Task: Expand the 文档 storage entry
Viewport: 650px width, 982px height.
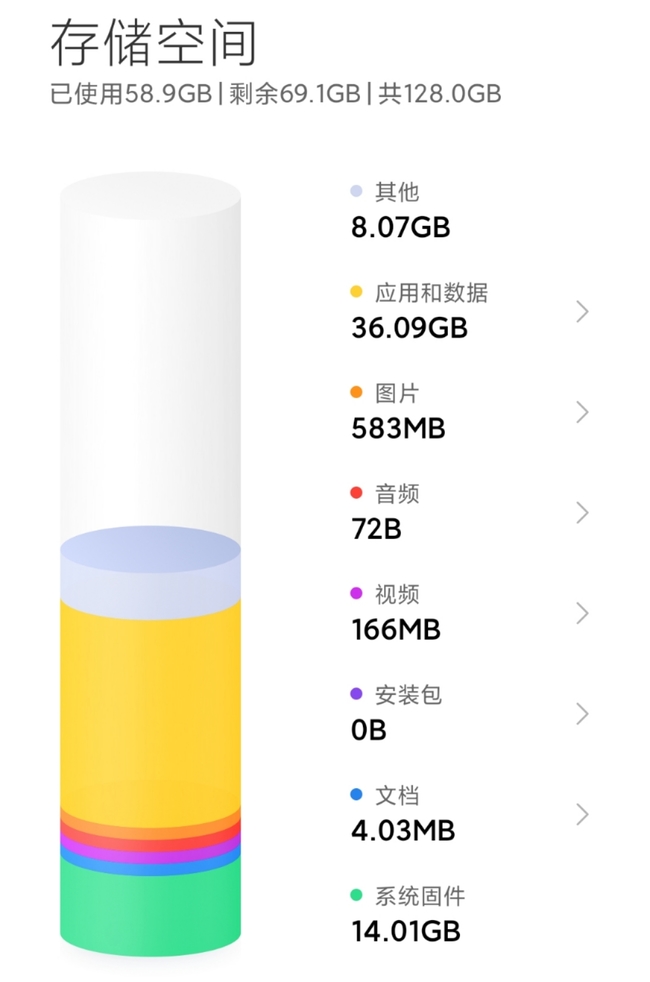Action: point(583,813)
